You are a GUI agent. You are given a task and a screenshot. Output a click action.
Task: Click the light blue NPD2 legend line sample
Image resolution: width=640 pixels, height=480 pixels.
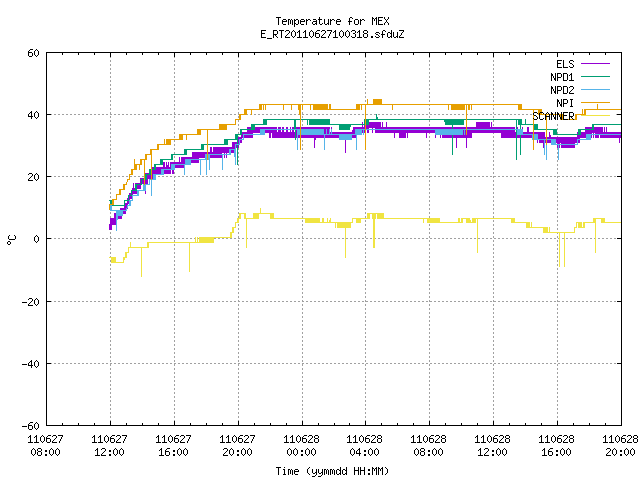point(595,90)
